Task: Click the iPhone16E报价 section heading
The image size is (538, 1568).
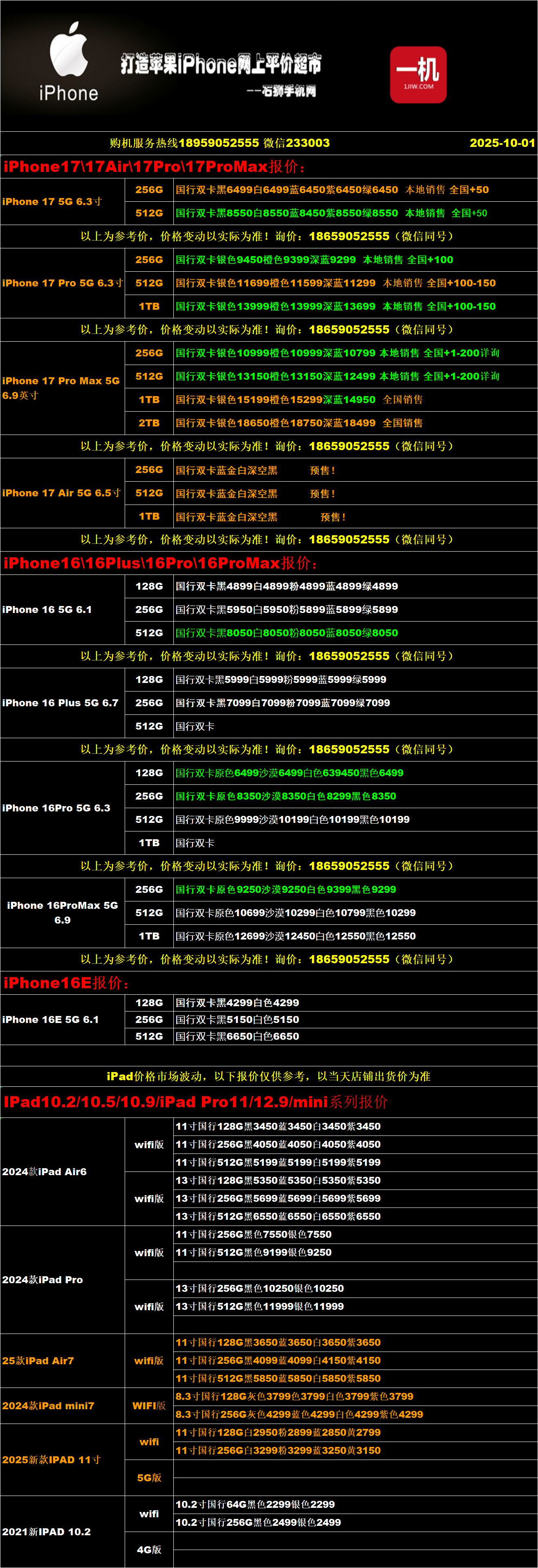Action: tap(66, 983)
